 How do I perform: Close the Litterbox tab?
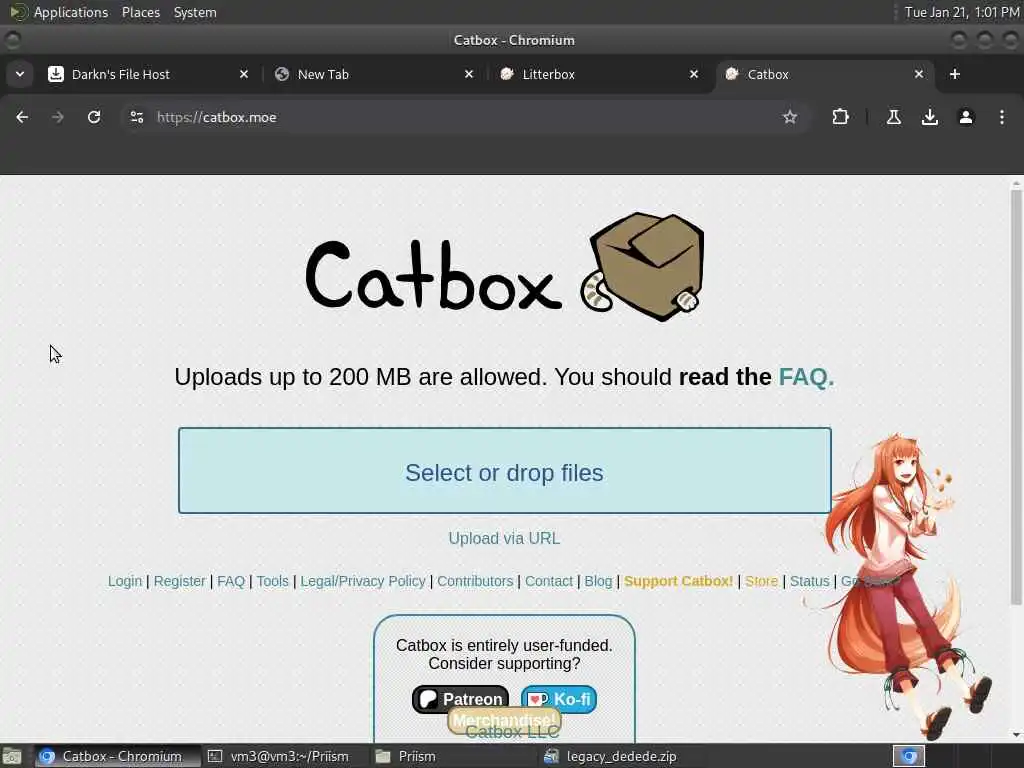point(694,74)
